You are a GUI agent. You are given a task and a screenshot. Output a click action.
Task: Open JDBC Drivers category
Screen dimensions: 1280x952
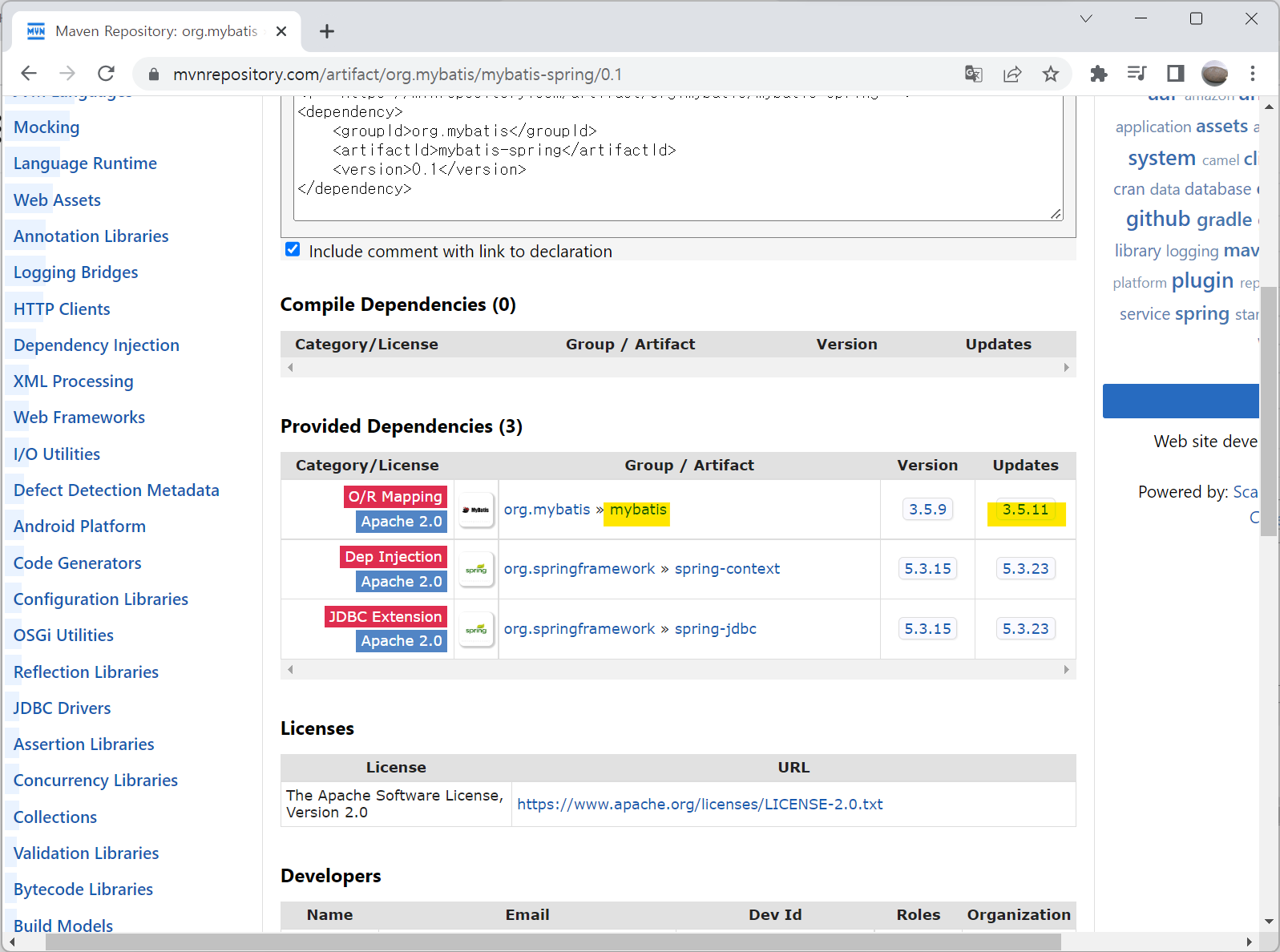click(62, 708)
